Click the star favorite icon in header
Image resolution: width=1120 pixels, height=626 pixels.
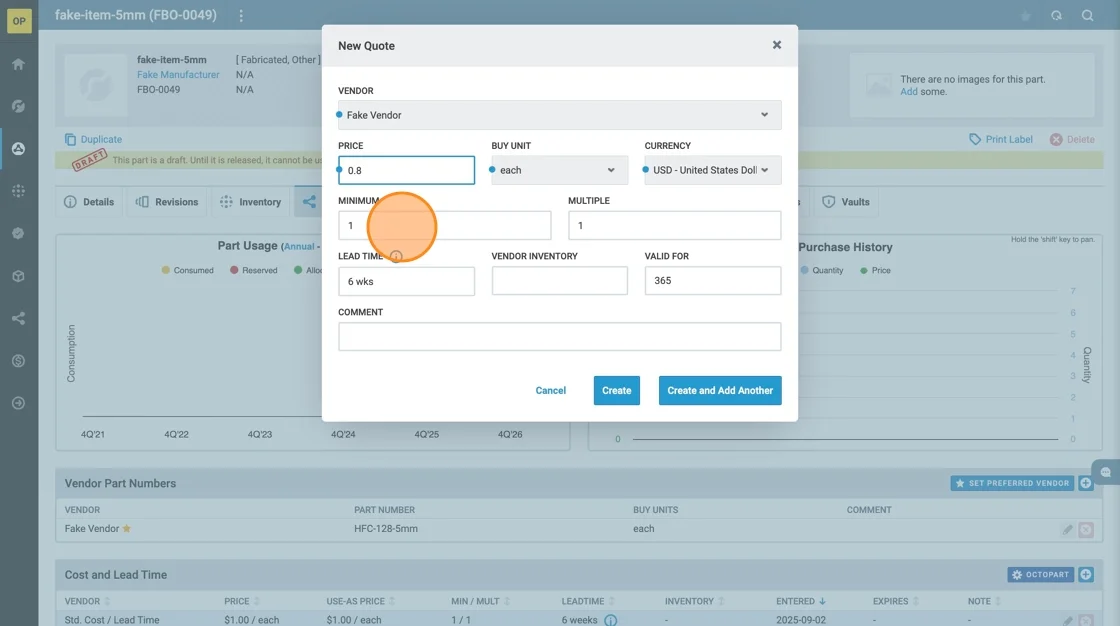1025,16
